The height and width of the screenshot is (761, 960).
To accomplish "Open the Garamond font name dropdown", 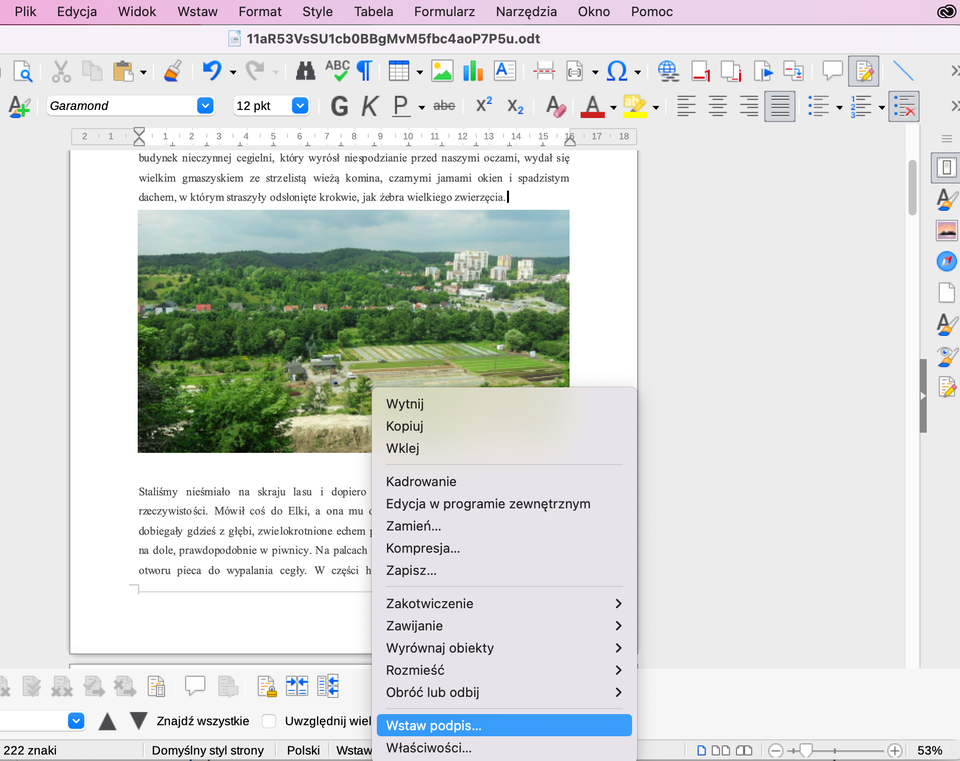I will 204,105.
